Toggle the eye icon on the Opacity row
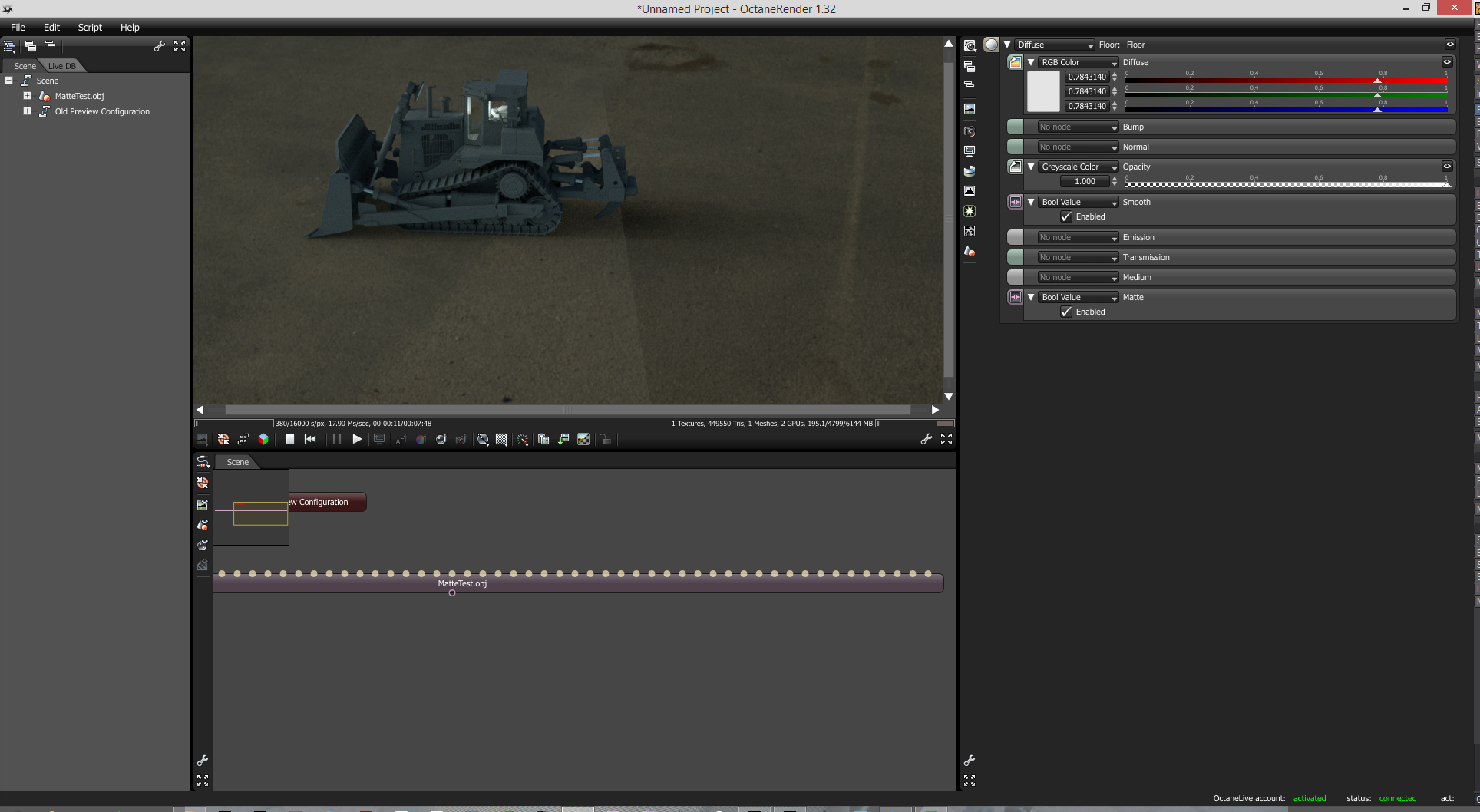Viewport: 1480px width, 812px height. tap(1447, 167)
